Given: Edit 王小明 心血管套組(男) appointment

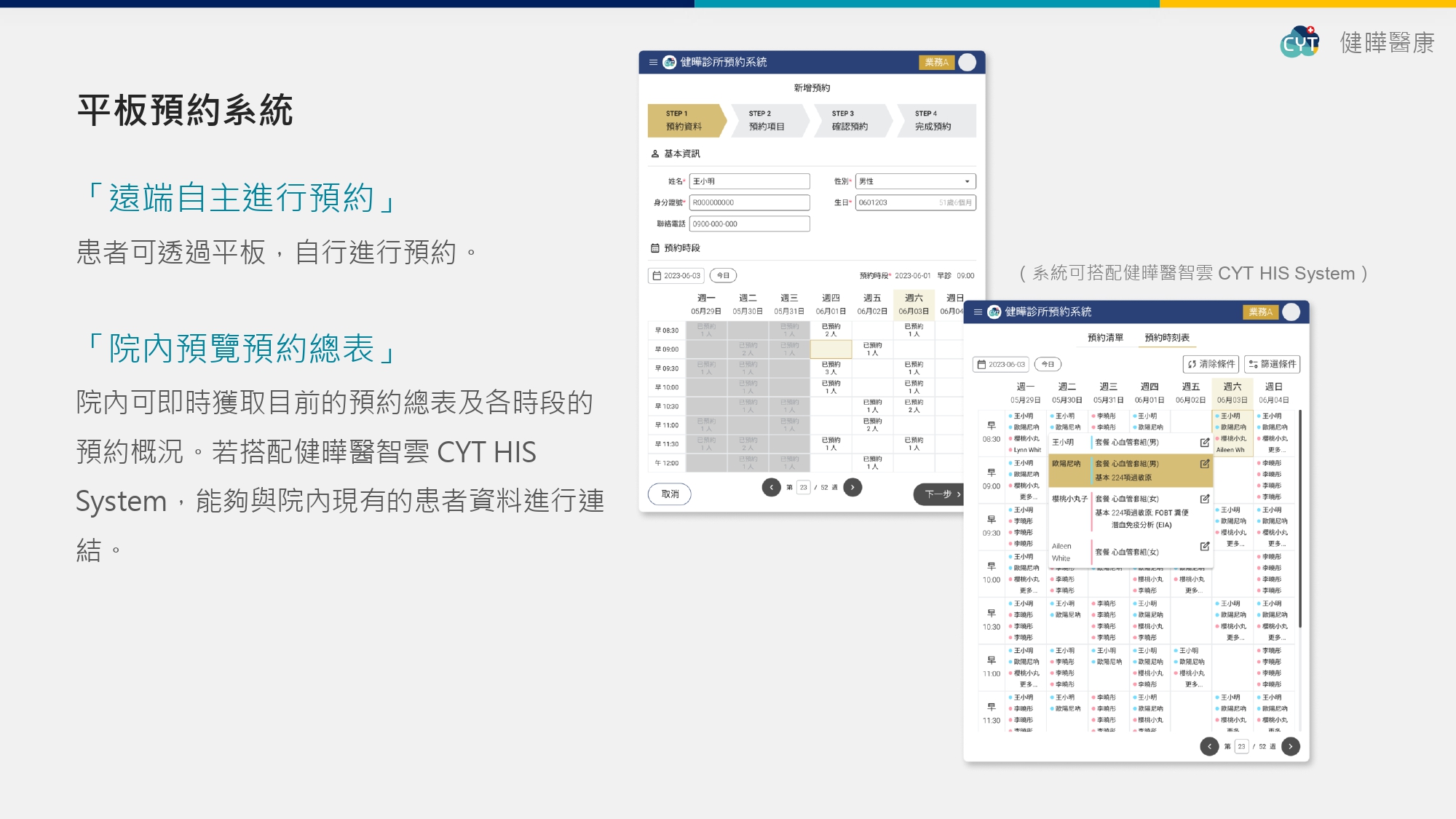Looking at the screenshot, I should click(1205, 442).
